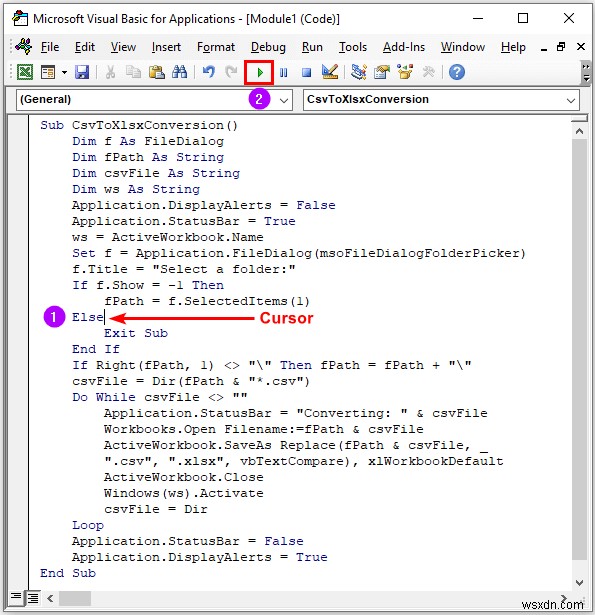Restore the inner code window

pos(561,47)
